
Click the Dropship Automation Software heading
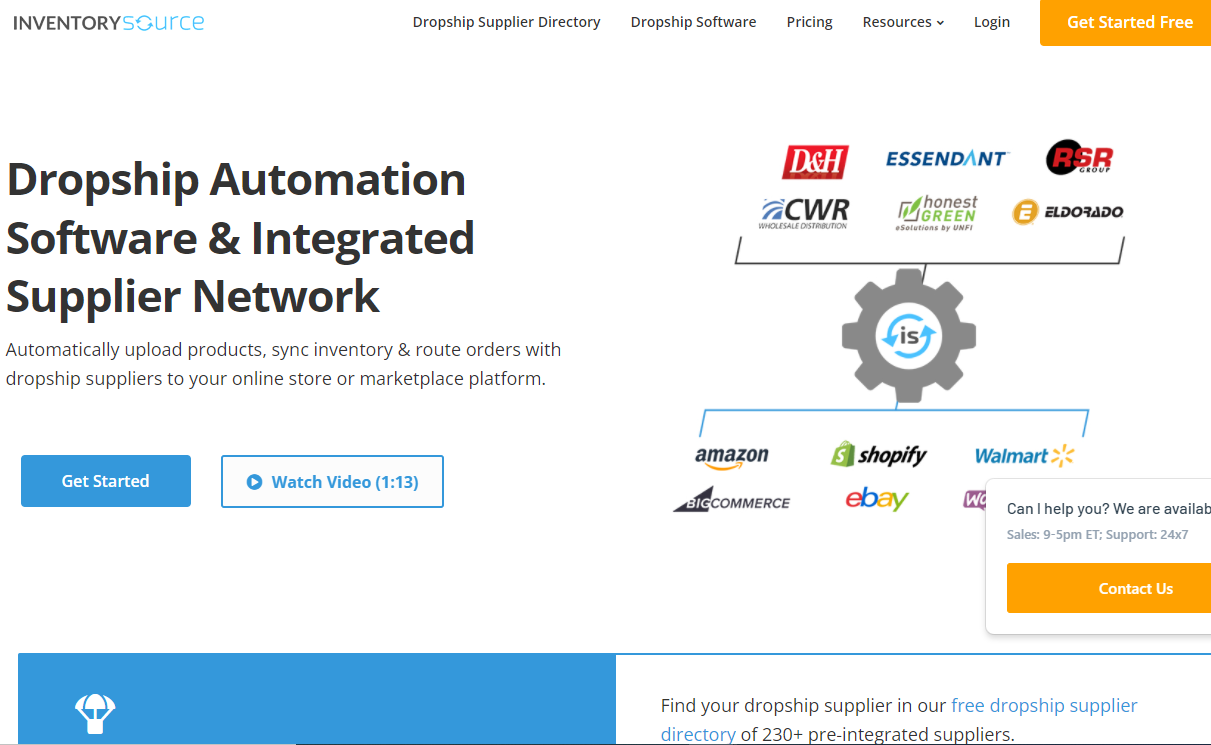point(241,238)
